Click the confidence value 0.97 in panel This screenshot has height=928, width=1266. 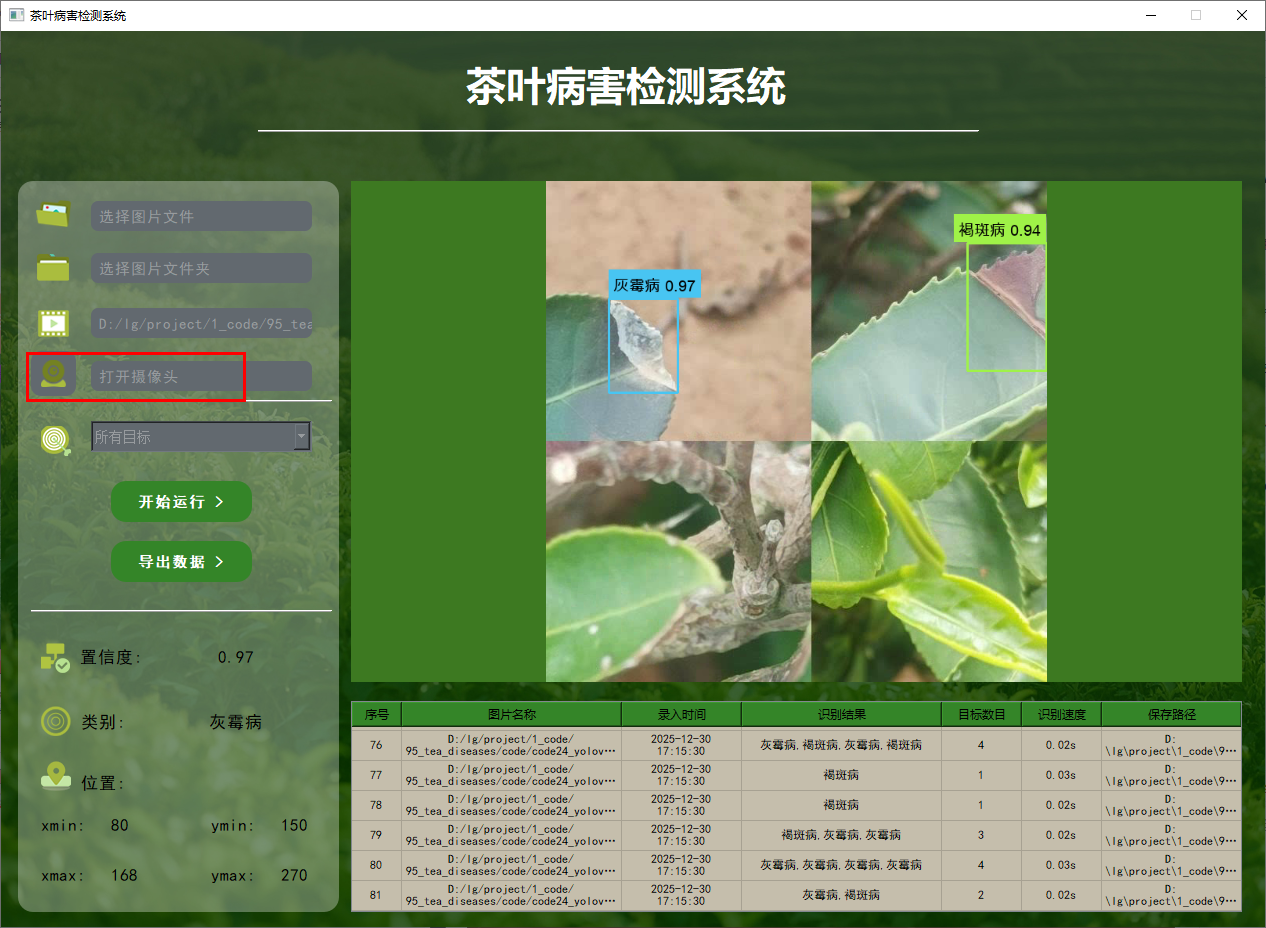click(235, 657)
